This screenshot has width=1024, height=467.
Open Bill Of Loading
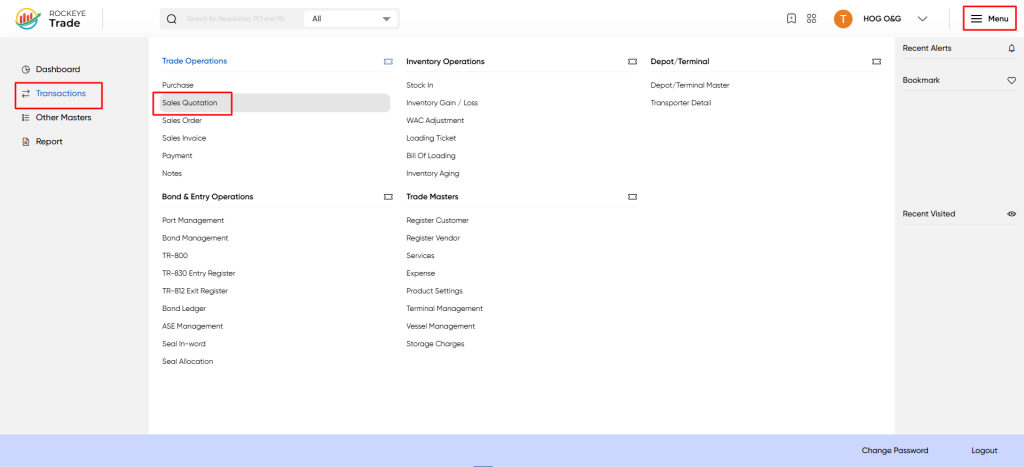pos(431,156)
